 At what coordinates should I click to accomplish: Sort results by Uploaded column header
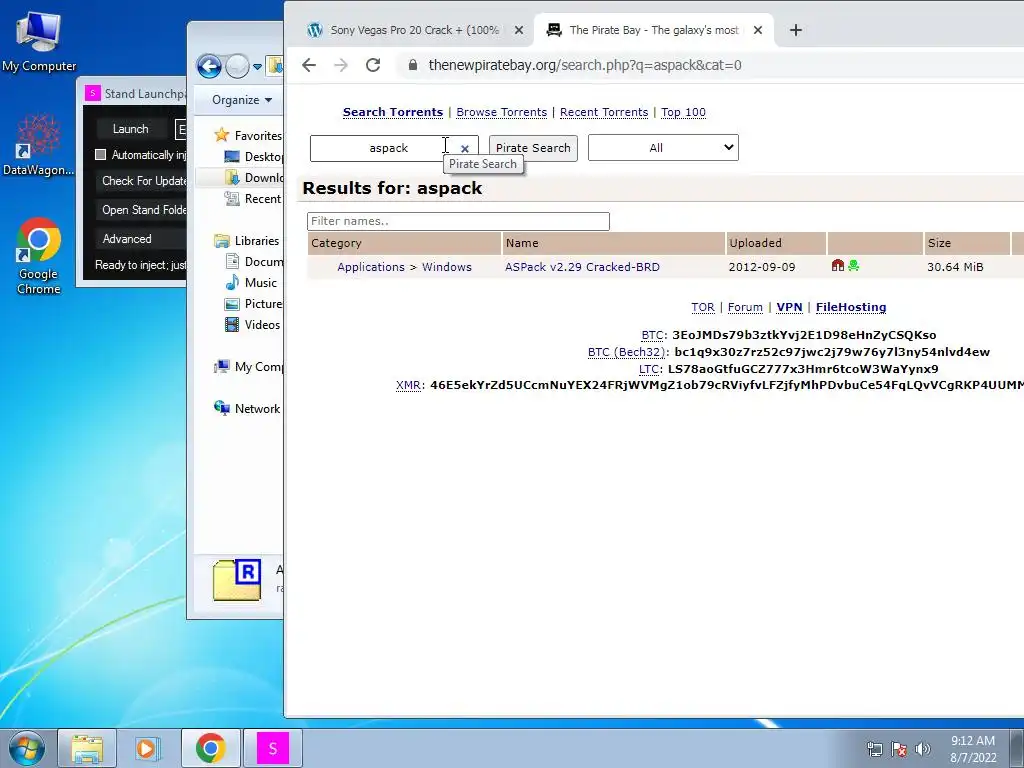[x=776, y=243]
